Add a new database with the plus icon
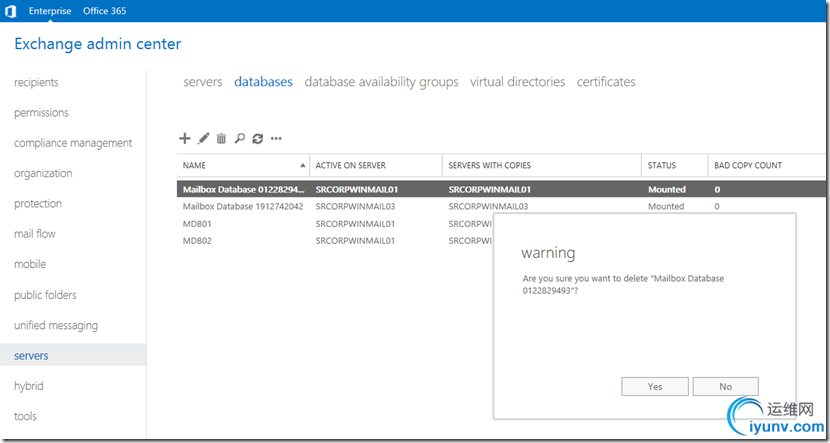The image size is (830, 443). coord(184,139)
